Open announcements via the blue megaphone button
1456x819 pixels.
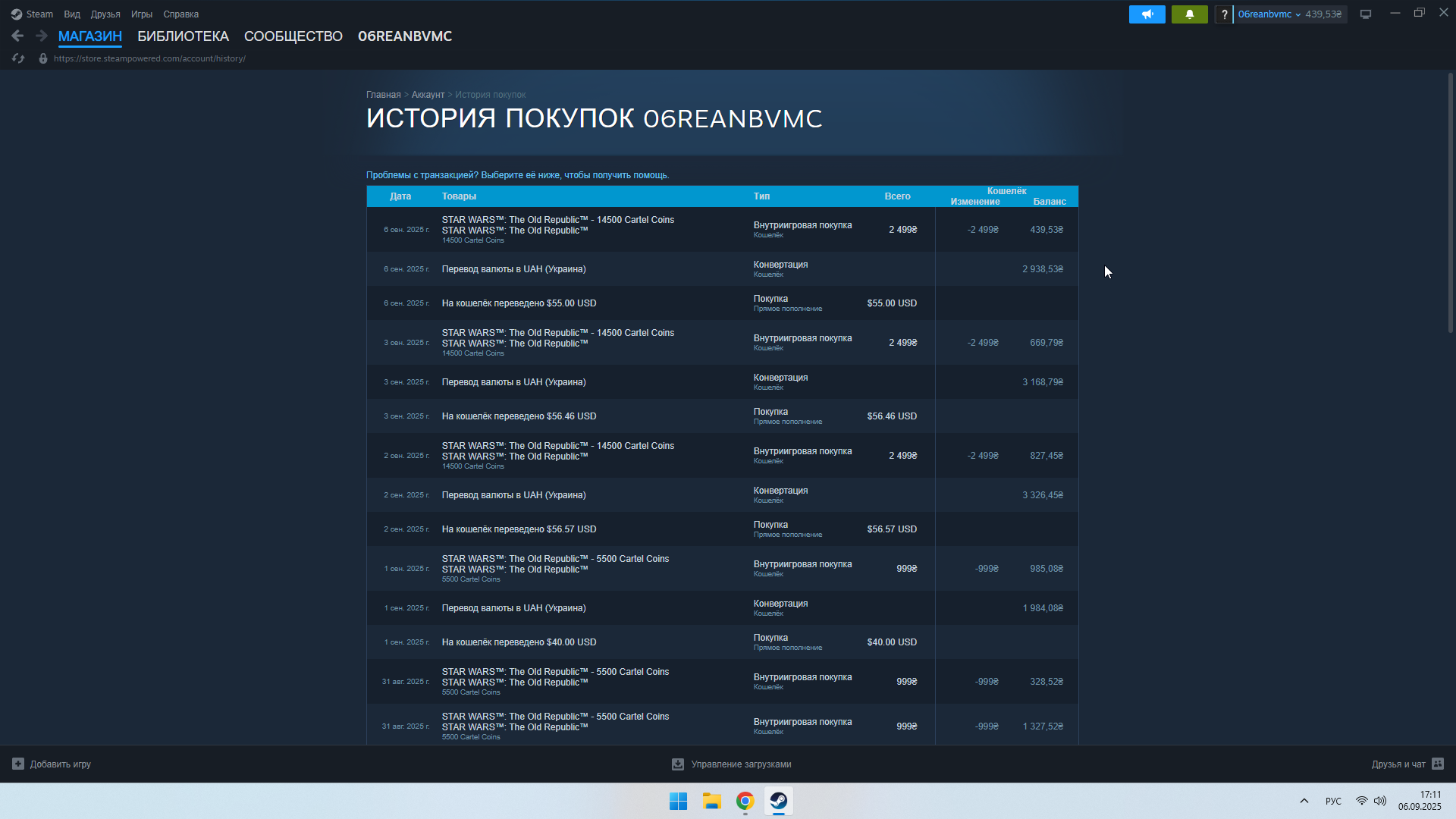point(1147,14)
